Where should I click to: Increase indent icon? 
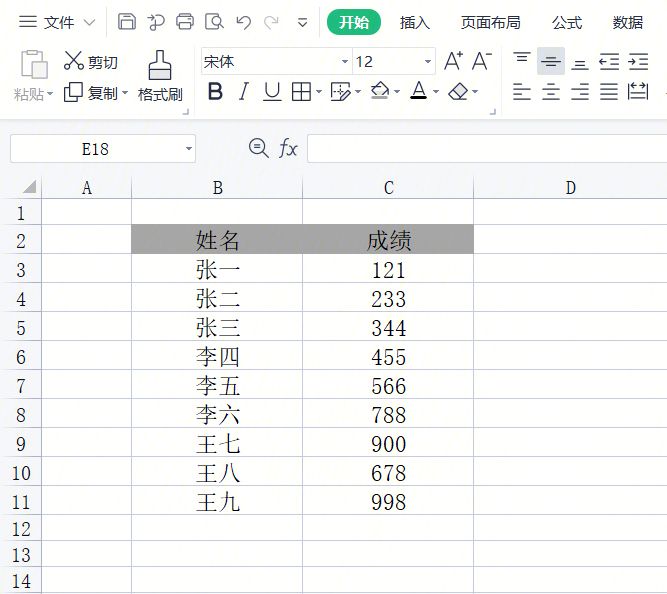638,62
